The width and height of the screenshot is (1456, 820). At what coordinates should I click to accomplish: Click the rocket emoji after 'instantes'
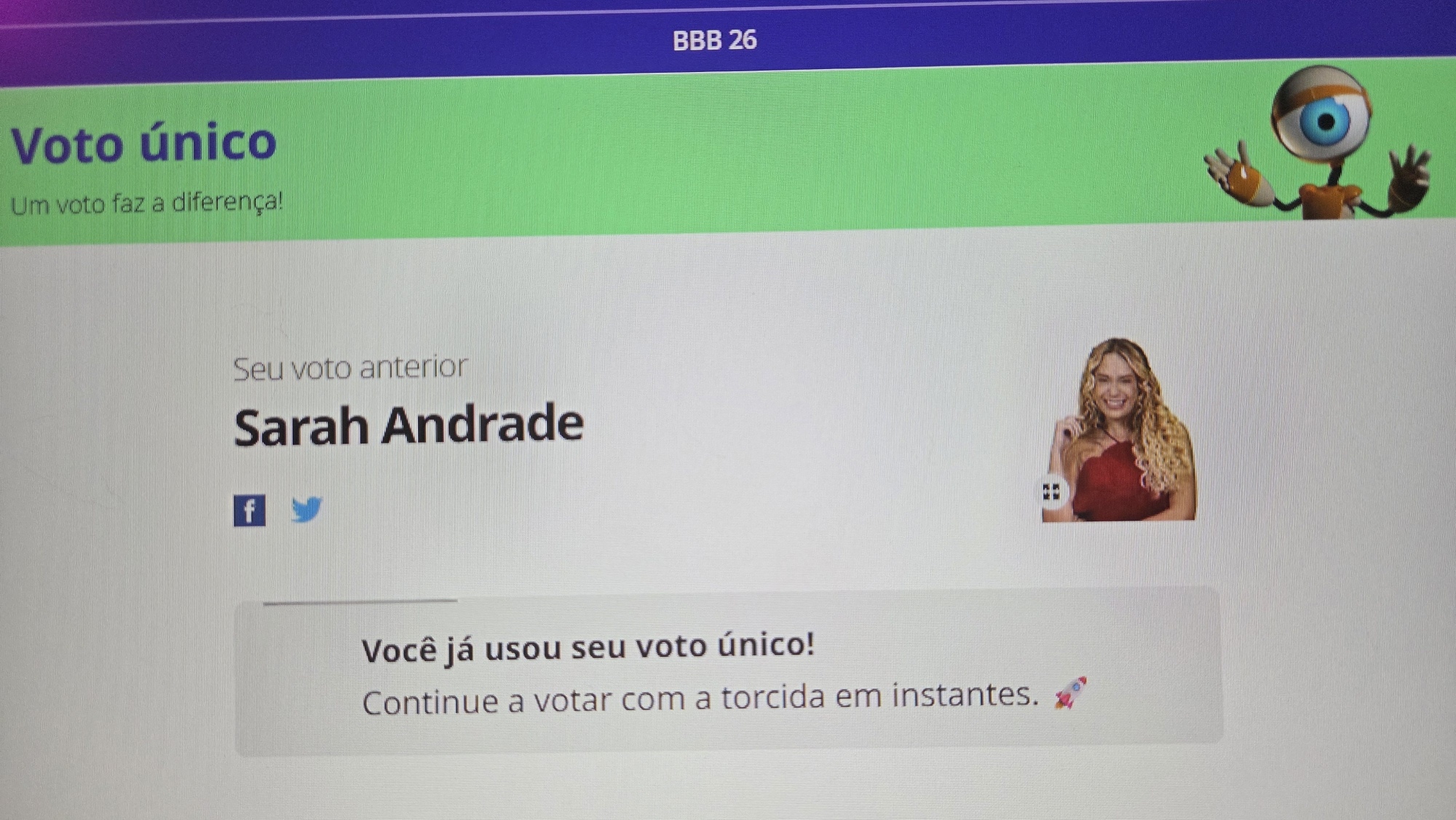[x=1070, y=693]
